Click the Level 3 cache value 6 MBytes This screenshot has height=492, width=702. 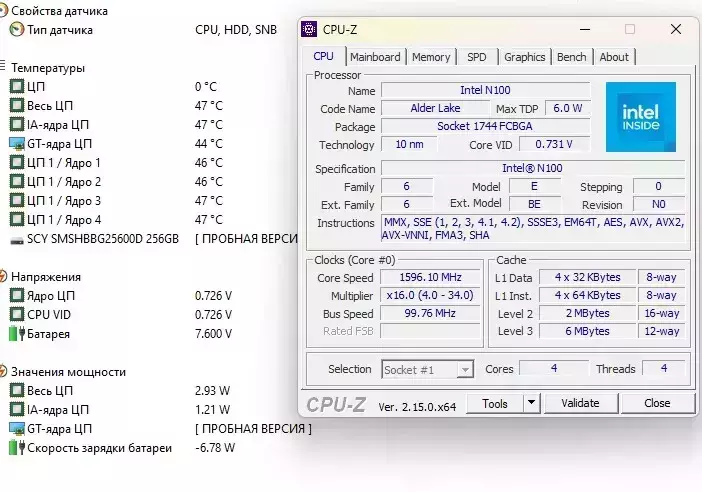(587, 331)
